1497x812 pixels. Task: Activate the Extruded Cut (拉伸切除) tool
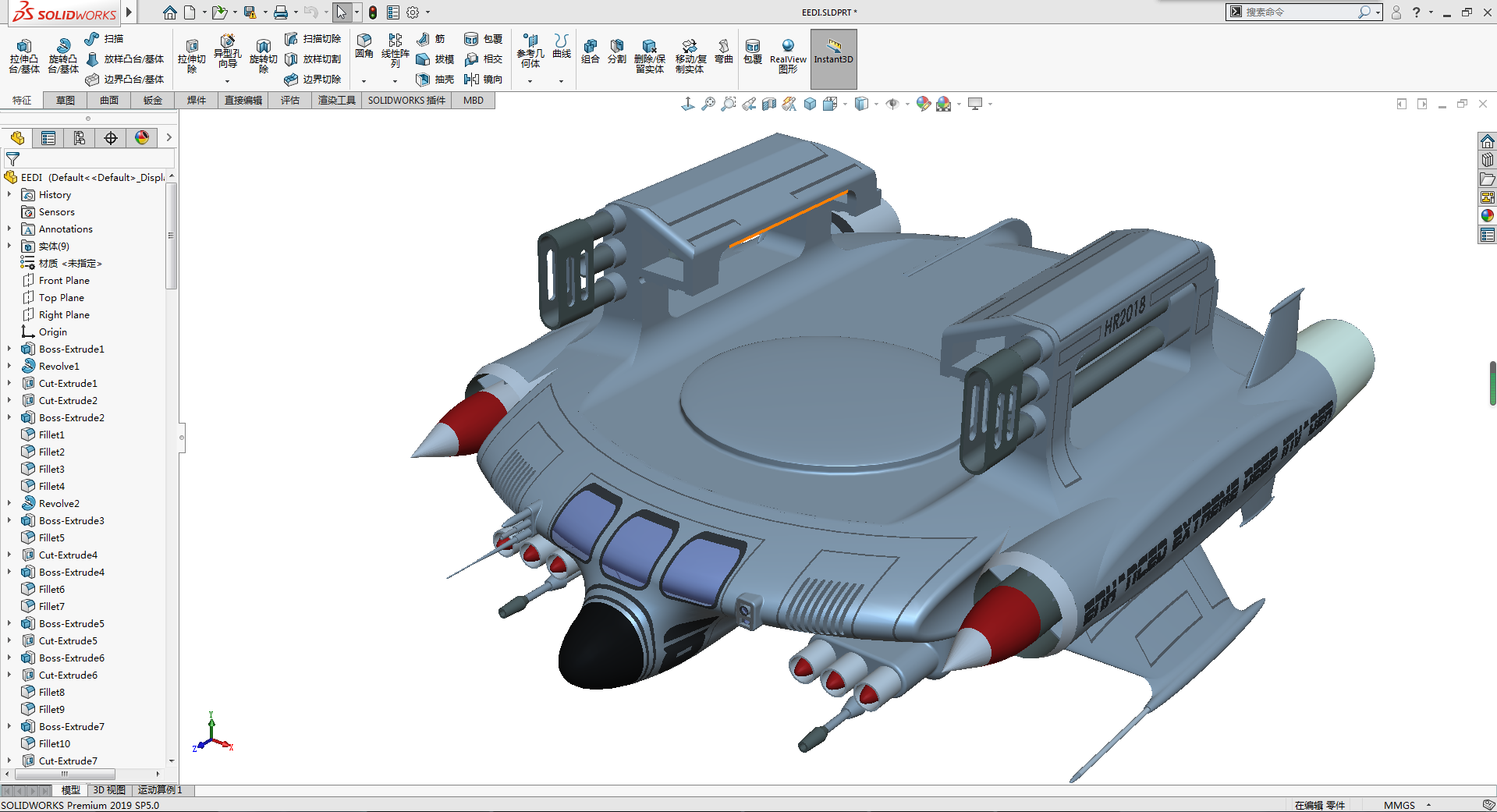[x=191, y=56]
